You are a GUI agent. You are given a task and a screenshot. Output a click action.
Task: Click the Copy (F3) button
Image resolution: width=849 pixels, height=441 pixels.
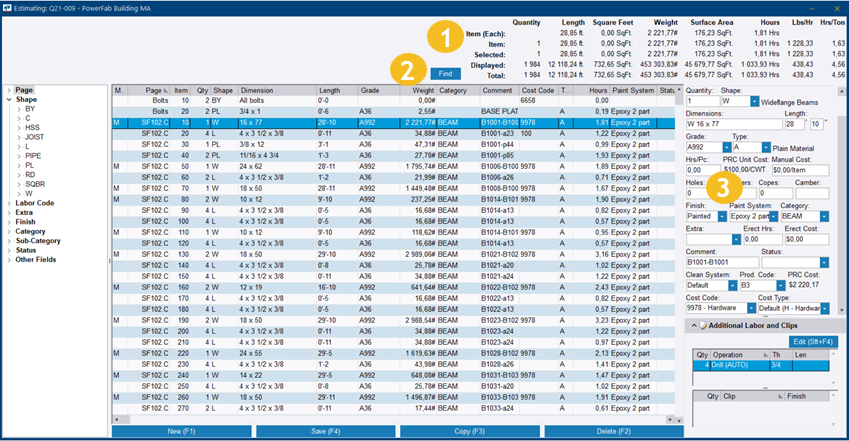(x=470, y=432)
